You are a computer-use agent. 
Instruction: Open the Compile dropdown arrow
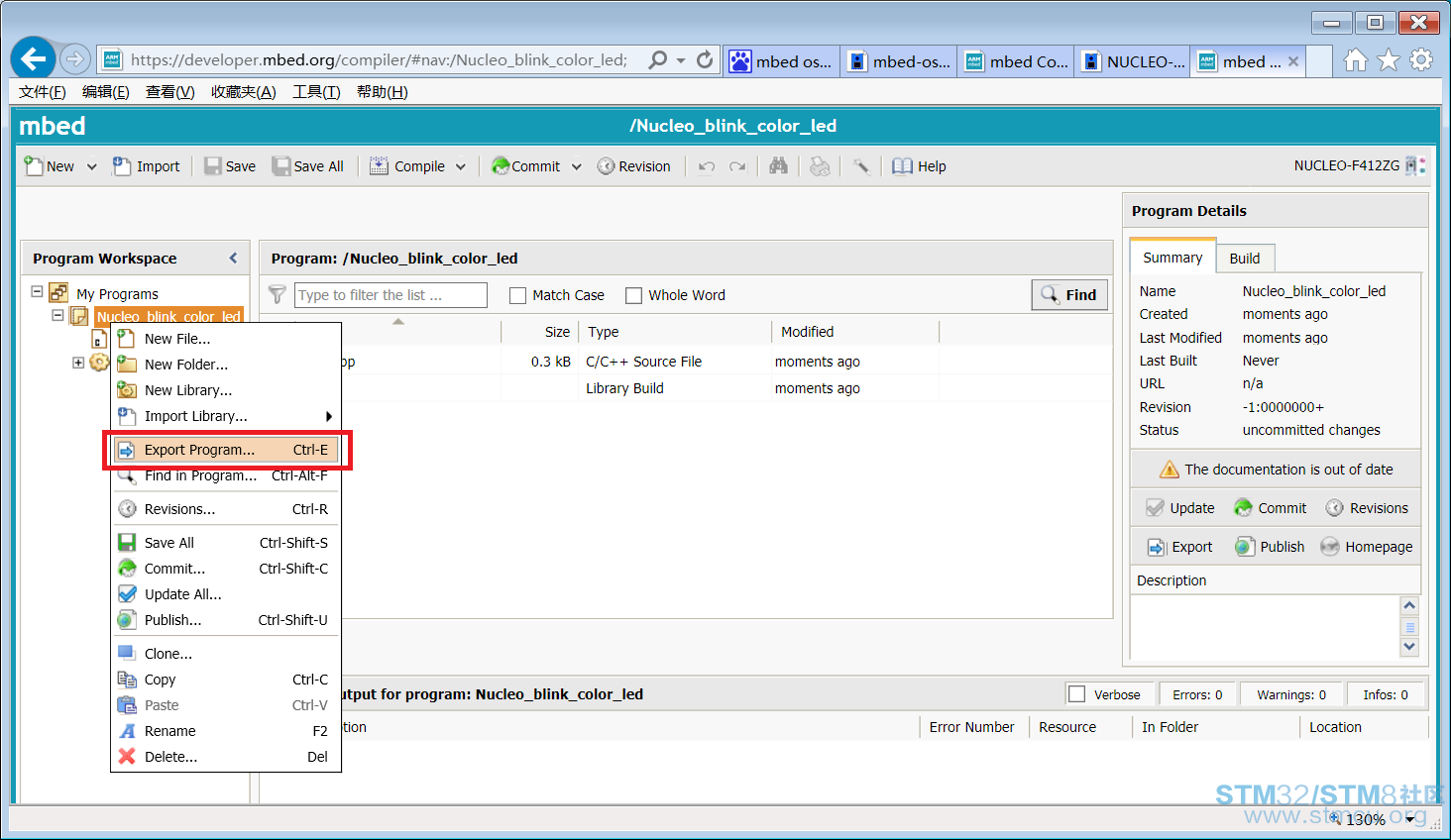tap(461, 166)
